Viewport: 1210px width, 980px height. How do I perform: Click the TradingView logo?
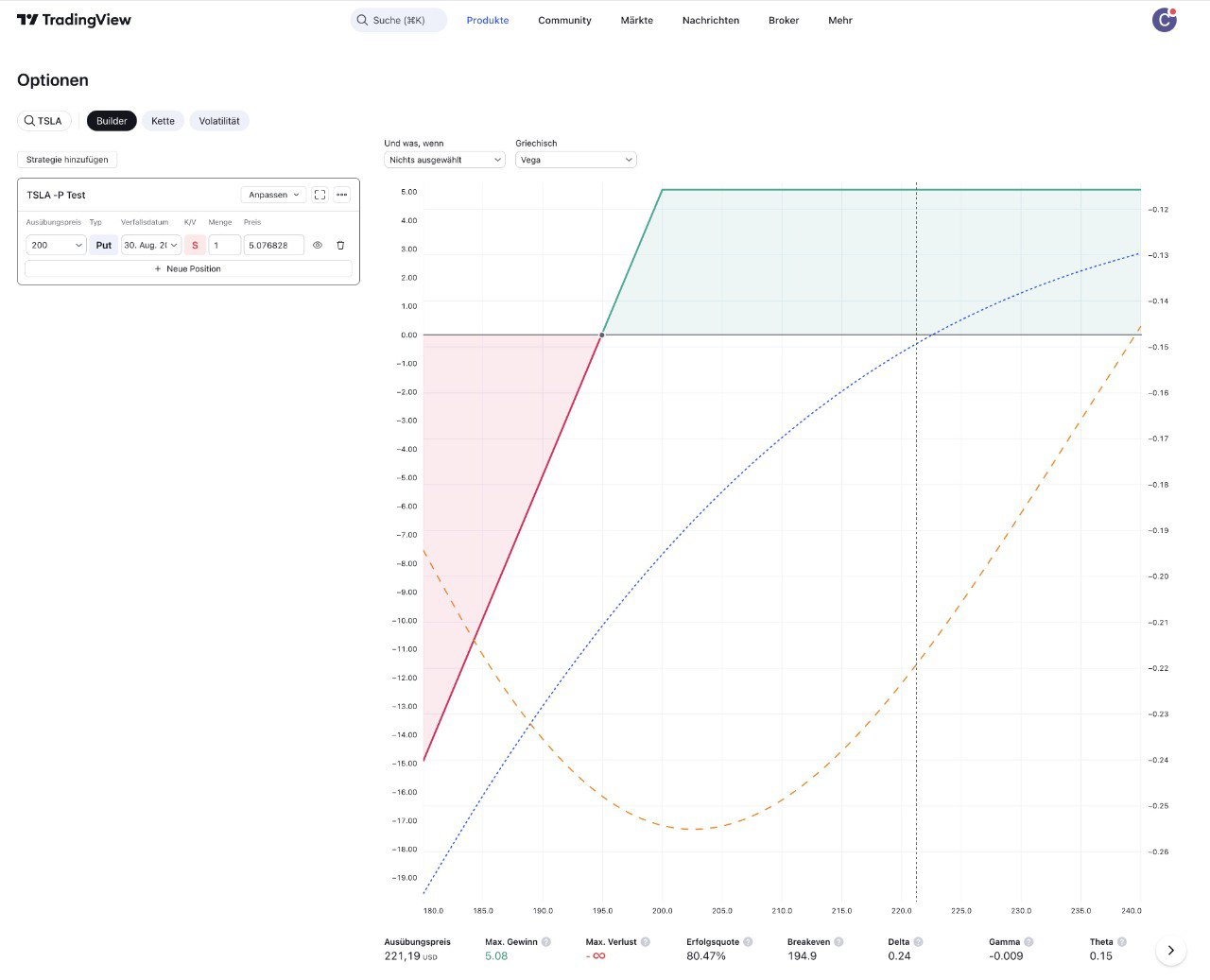[x=74, y=20]
